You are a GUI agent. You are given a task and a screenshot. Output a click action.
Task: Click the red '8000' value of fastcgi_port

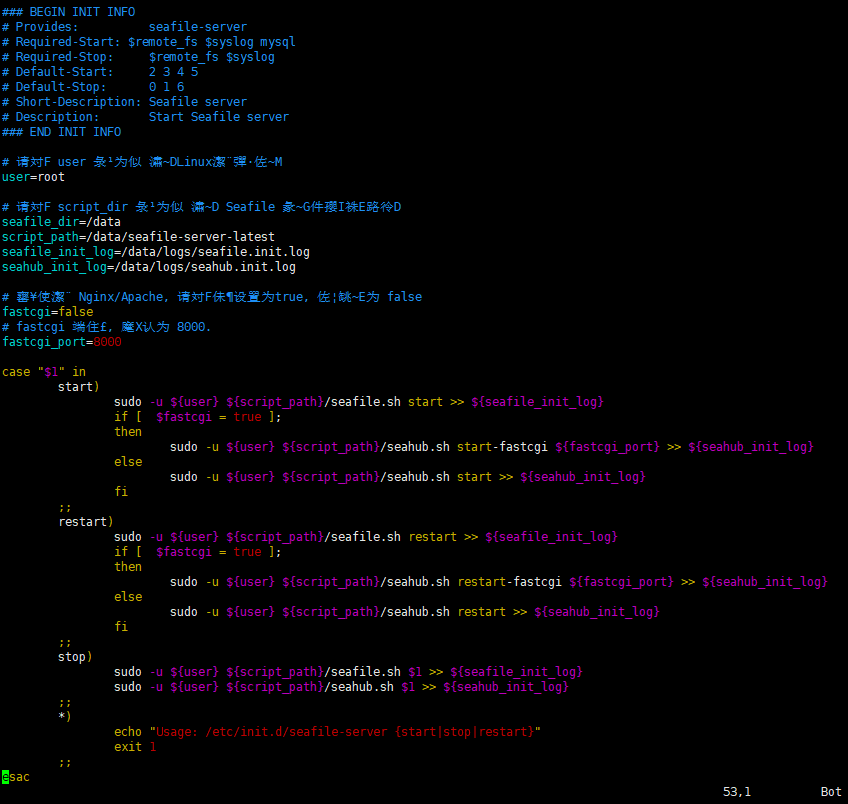click(108, 342)
